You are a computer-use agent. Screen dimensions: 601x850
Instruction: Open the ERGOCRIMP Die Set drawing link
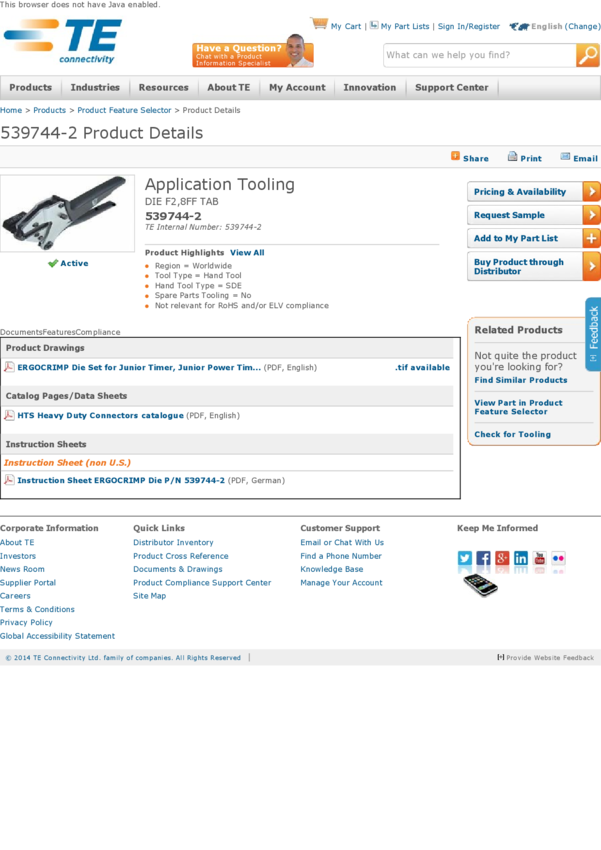pyautogui.click(x=139, y=367)
